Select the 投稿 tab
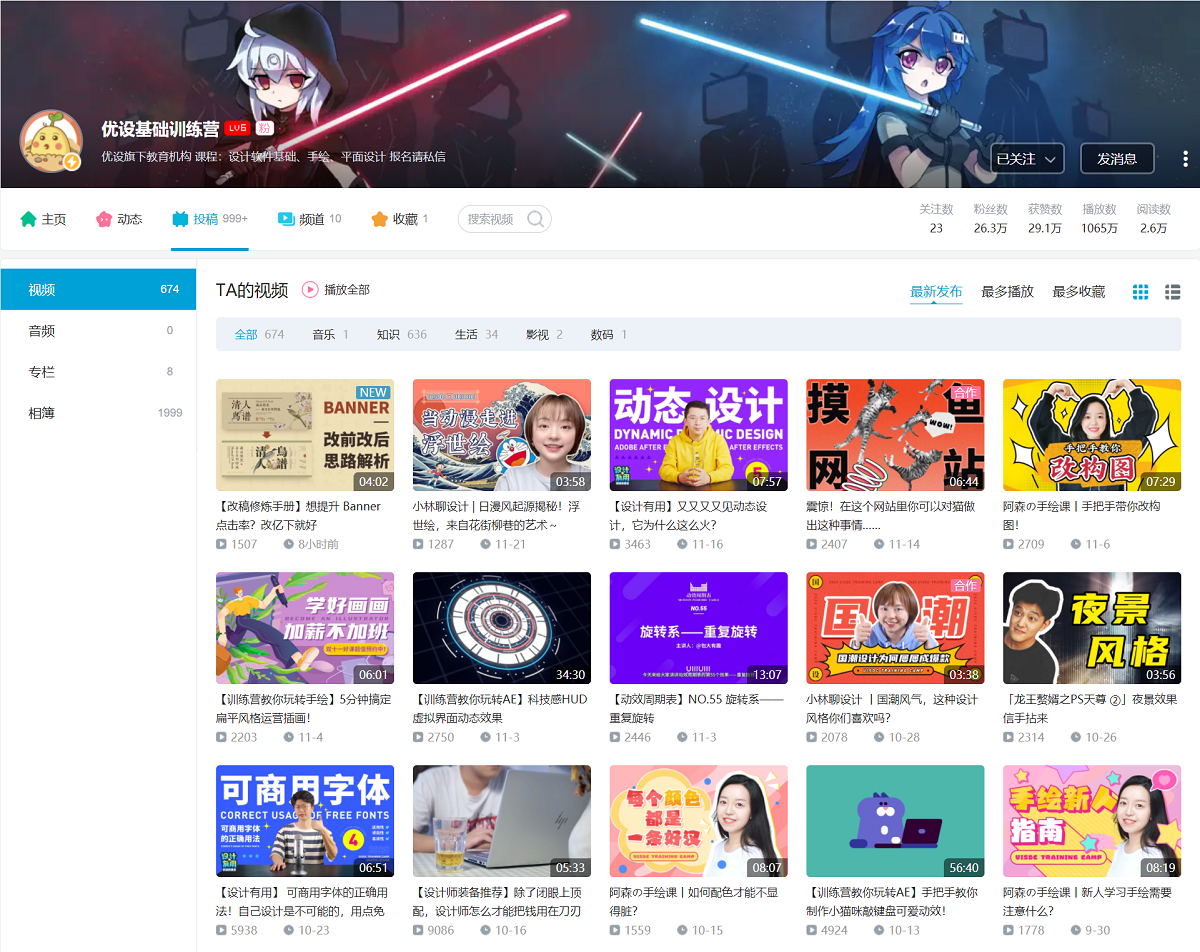Screen dimensions: 1200x952 pyautogui.click(x=209, y=219)
